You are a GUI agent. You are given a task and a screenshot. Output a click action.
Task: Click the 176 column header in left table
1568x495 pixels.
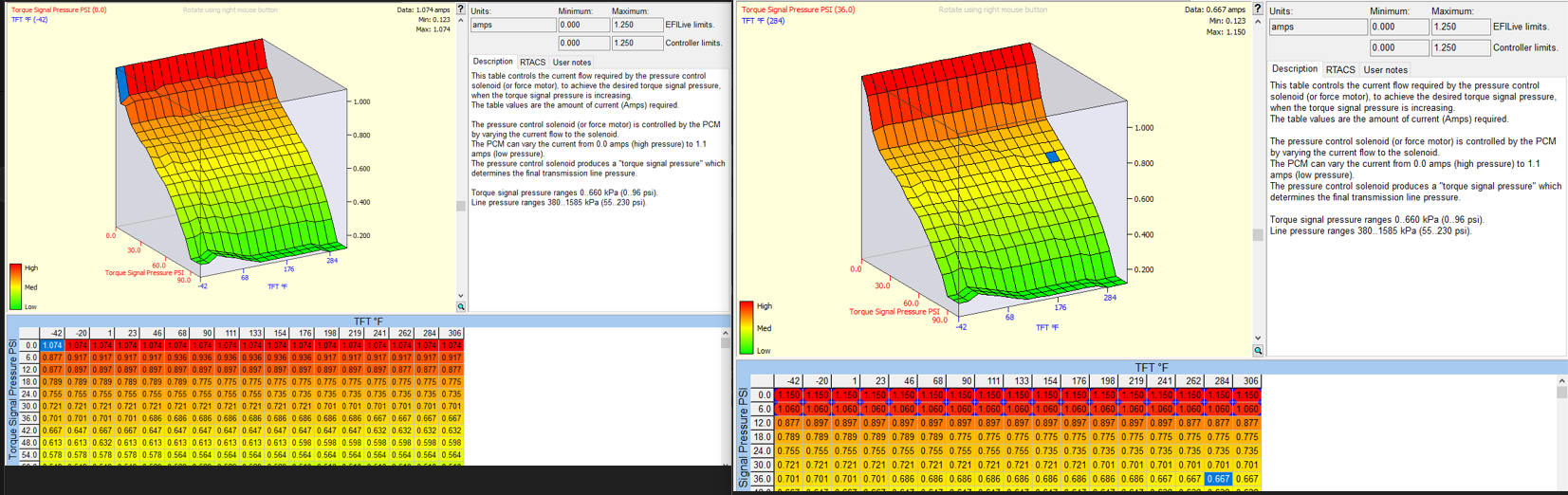click(303, 333)
